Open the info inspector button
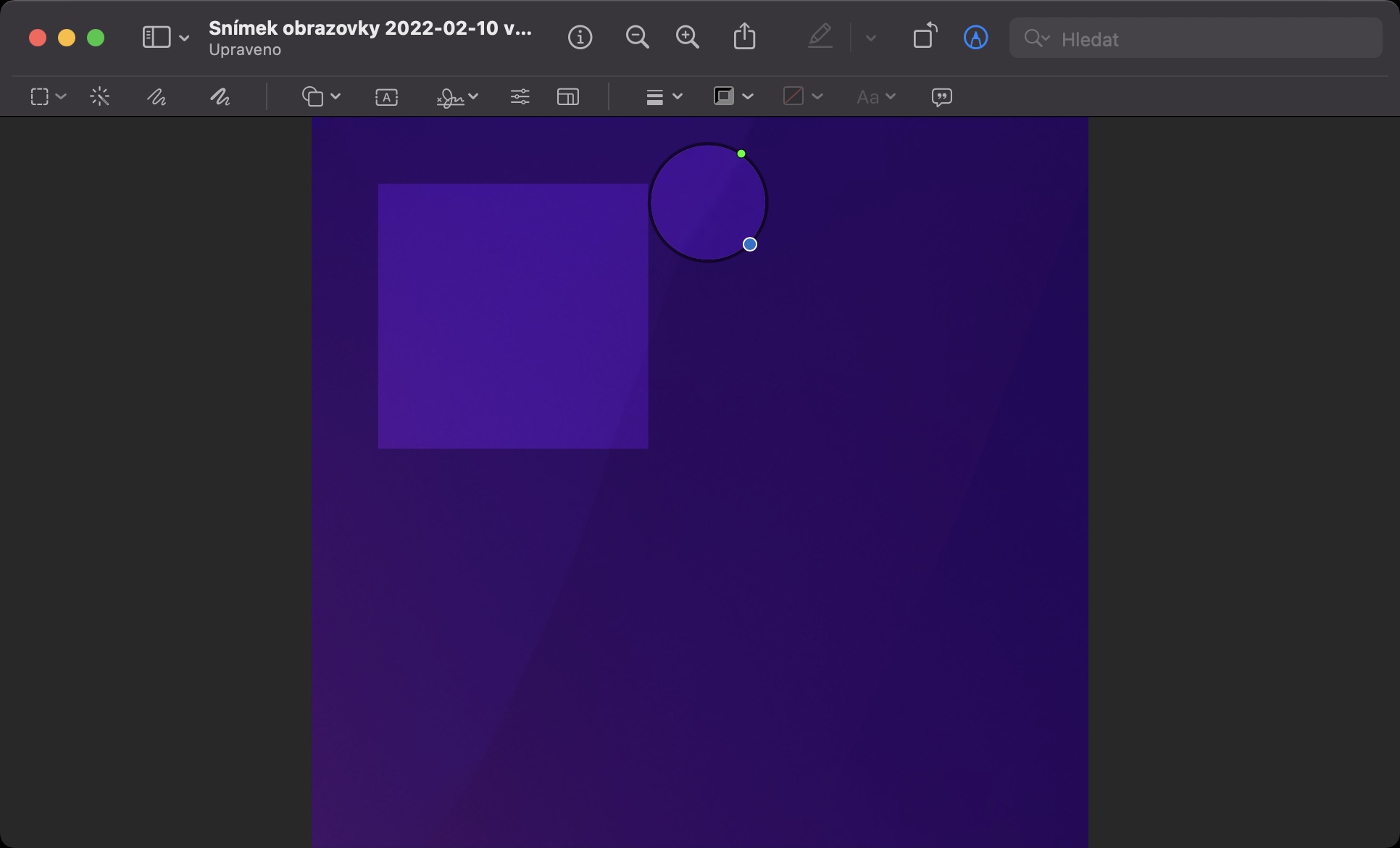1400x848 pixels. point(580,37)
